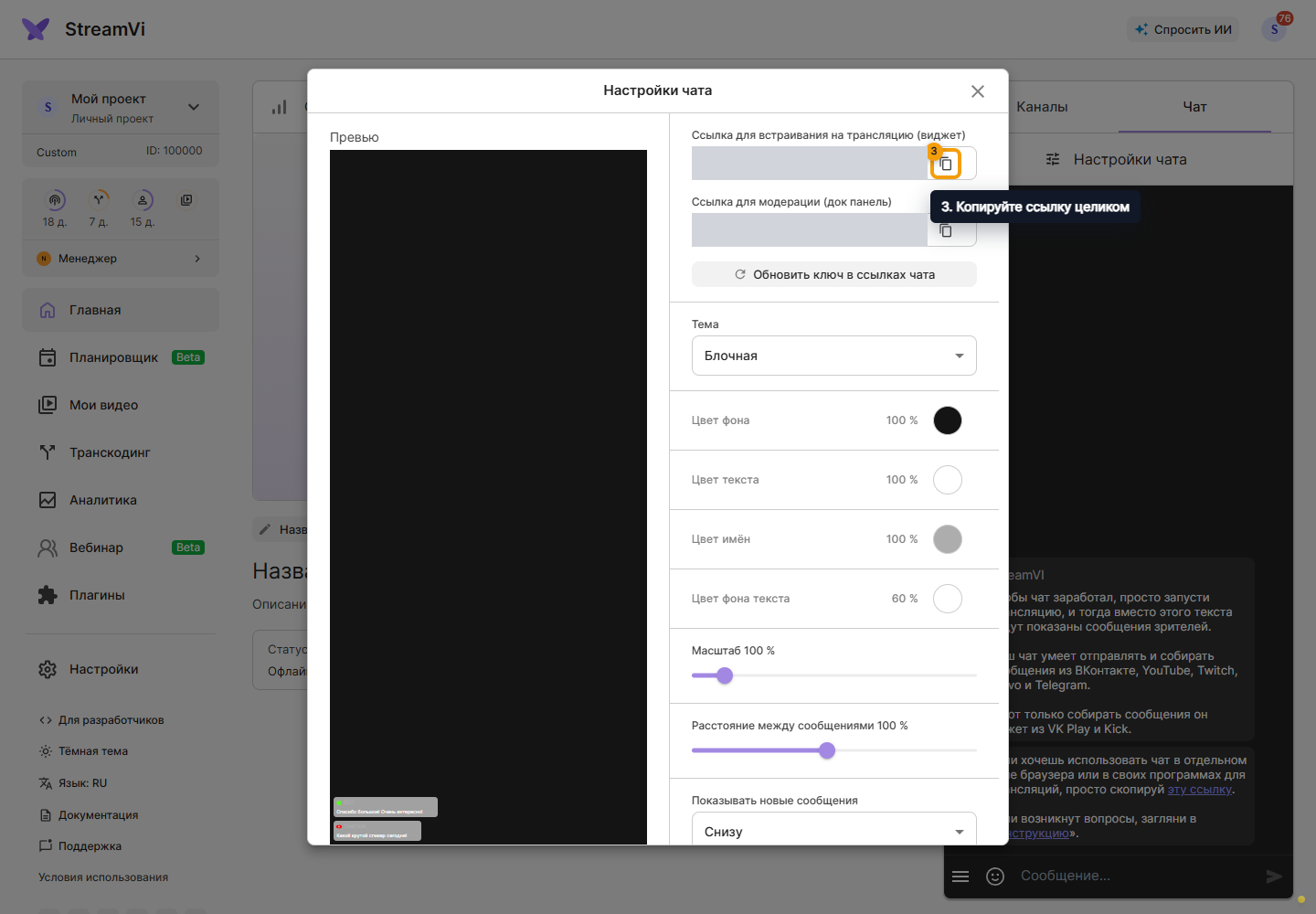This screenshot has width=1316, height=914.
Task: Click the refresh key icon
Action: [740, 274]
